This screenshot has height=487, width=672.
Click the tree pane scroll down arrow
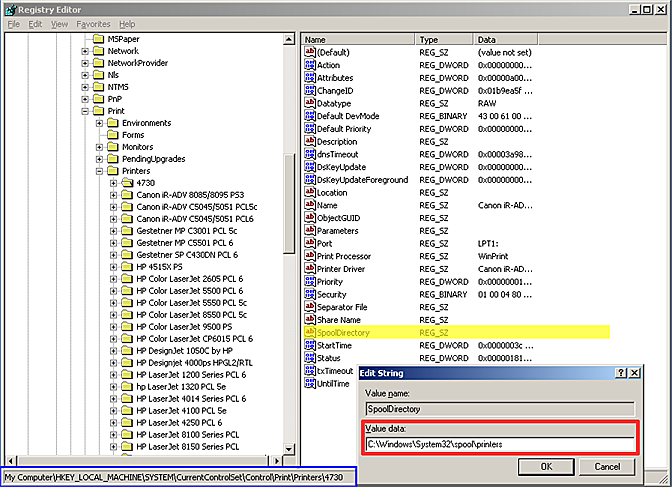289,449
